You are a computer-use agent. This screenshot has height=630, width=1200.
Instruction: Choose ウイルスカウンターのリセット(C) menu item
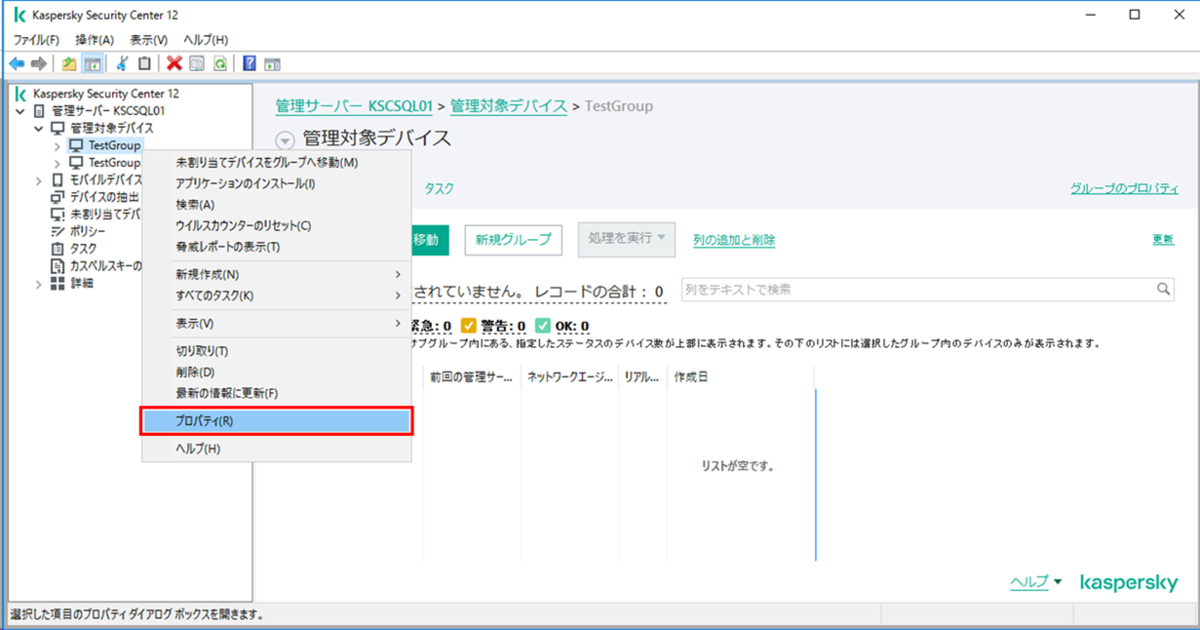(x=275, y=226)
